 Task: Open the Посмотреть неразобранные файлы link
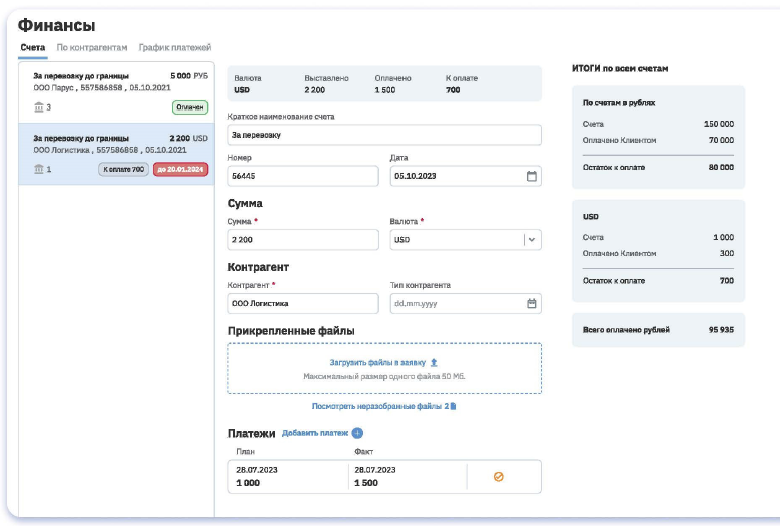coord(377,407)
